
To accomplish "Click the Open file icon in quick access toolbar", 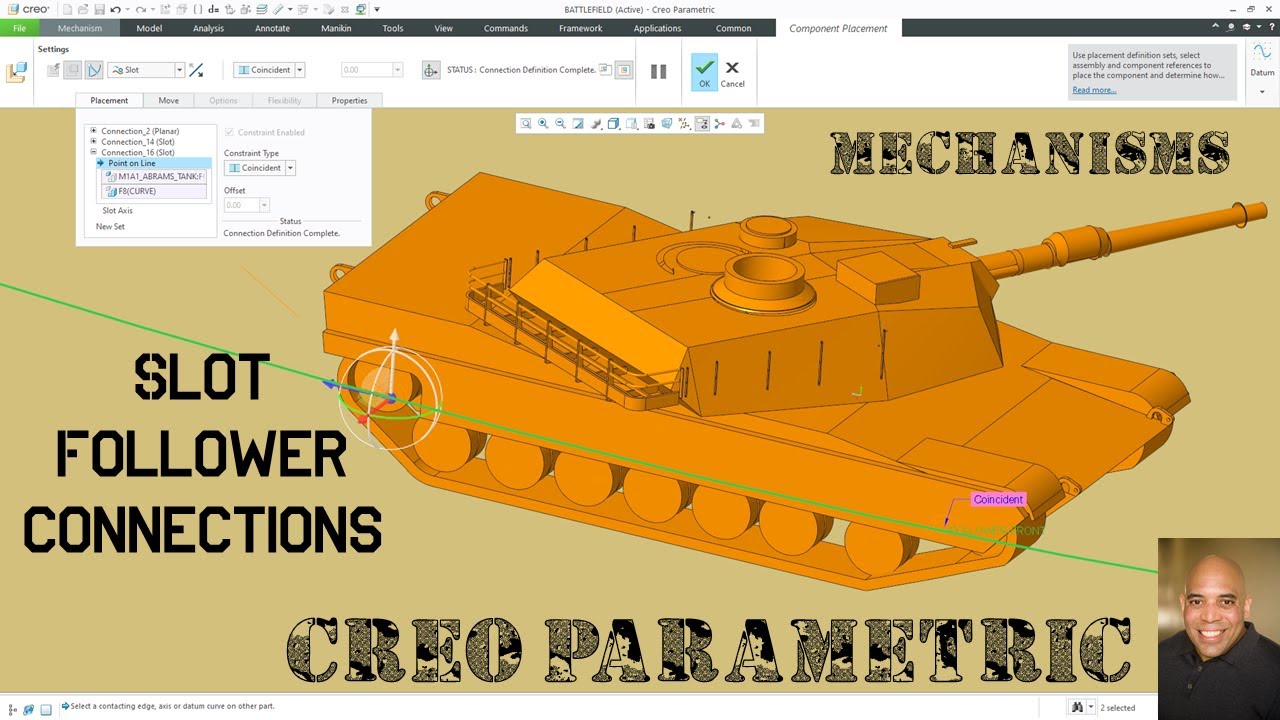I will tap(83, 10).
